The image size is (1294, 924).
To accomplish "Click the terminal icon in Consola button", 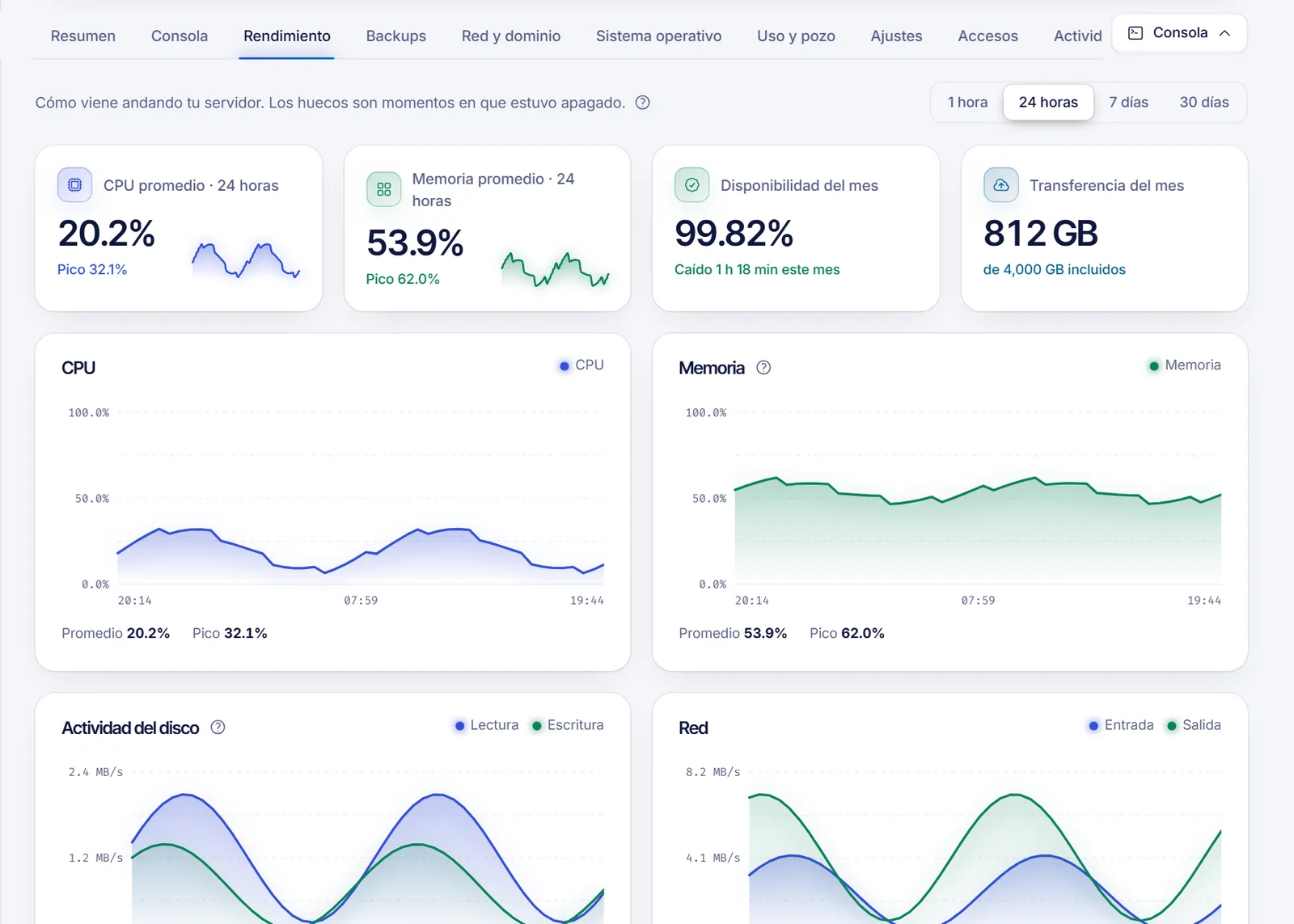I will (1135, 33).
